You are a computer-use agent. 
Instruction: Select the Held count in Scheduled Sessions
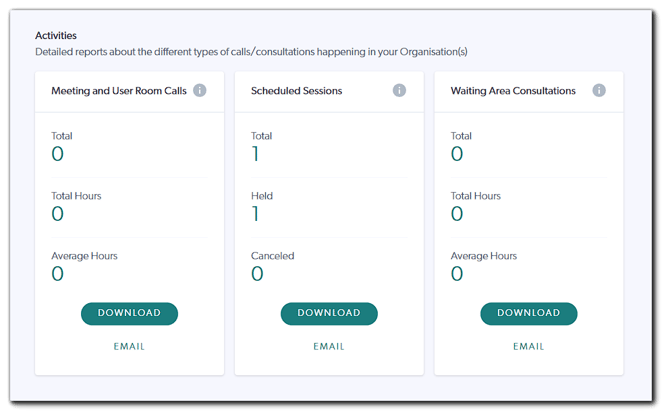[x=257, y=214]
